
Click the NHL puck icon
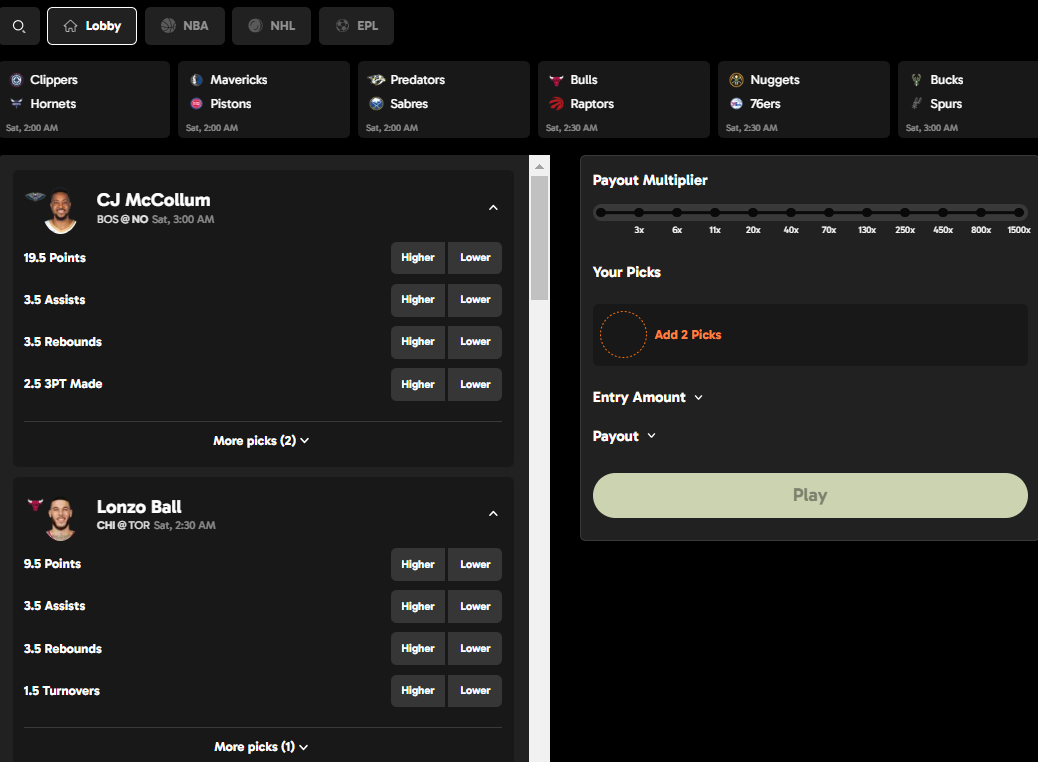(255, 26)
